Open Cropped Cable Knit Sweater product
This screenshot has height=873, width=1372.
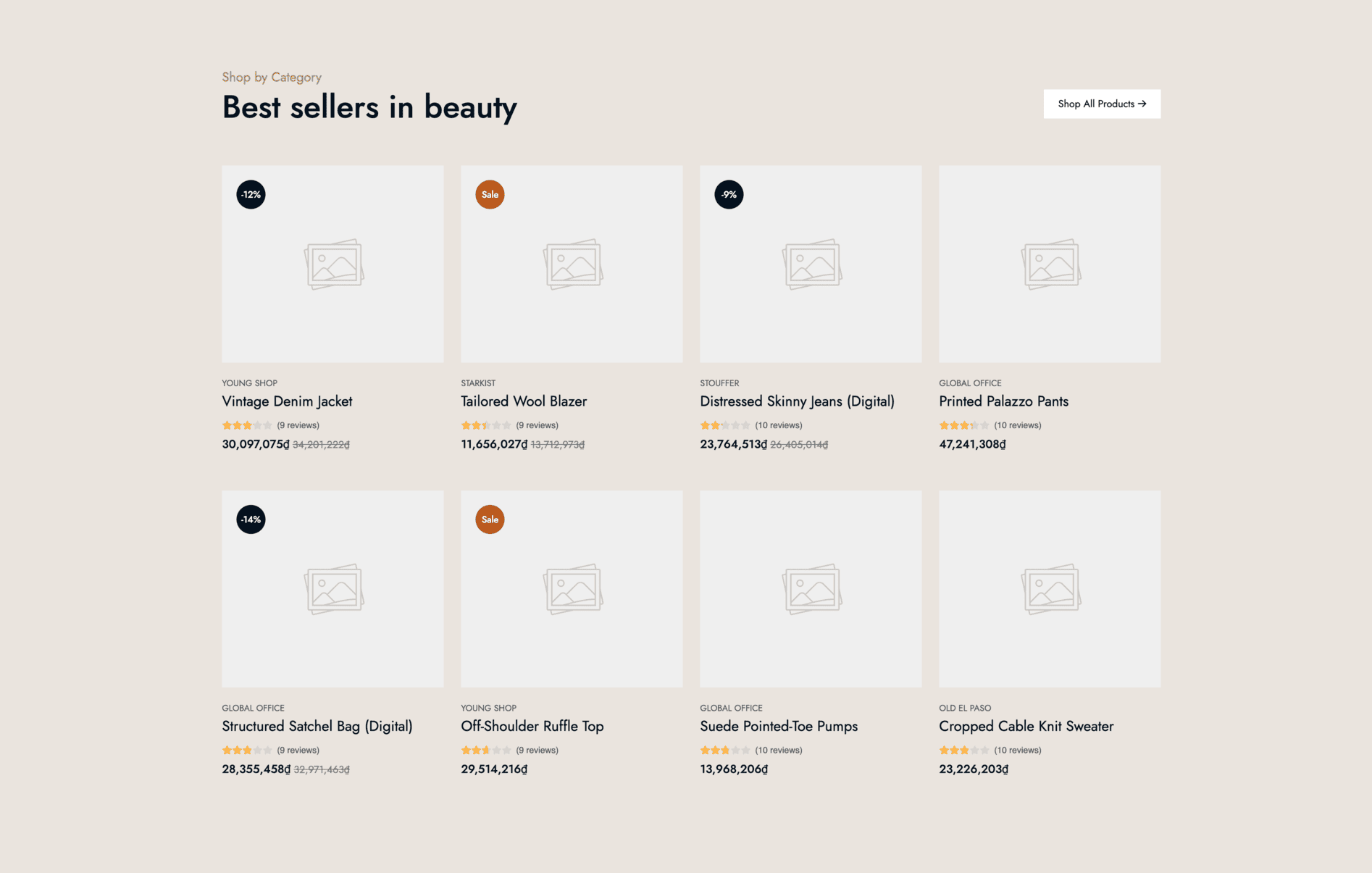pyautogui.click(x=1026, y=726)
